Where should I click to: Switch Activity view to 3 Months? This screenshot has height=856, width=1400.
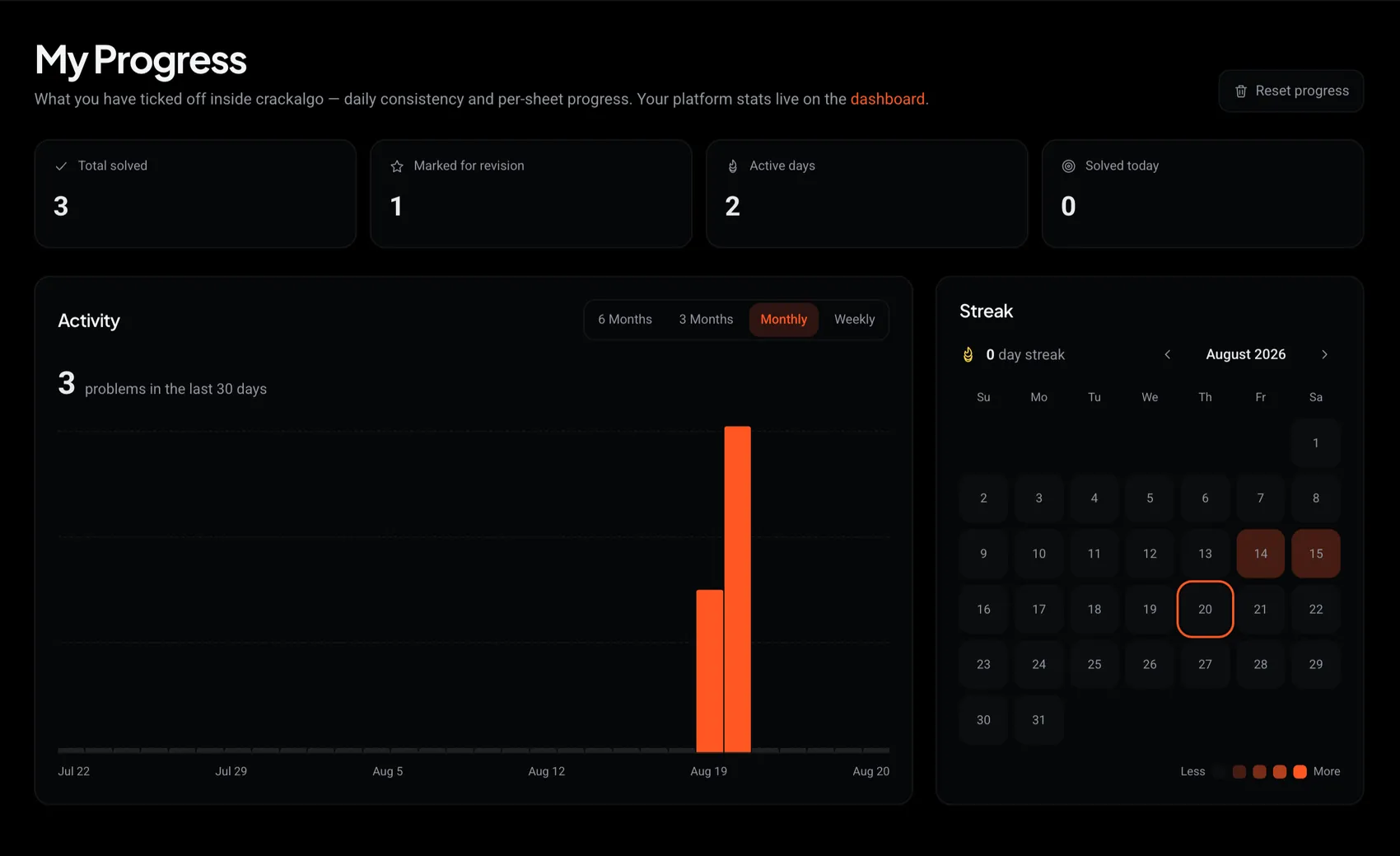click(x=706, y=320)
